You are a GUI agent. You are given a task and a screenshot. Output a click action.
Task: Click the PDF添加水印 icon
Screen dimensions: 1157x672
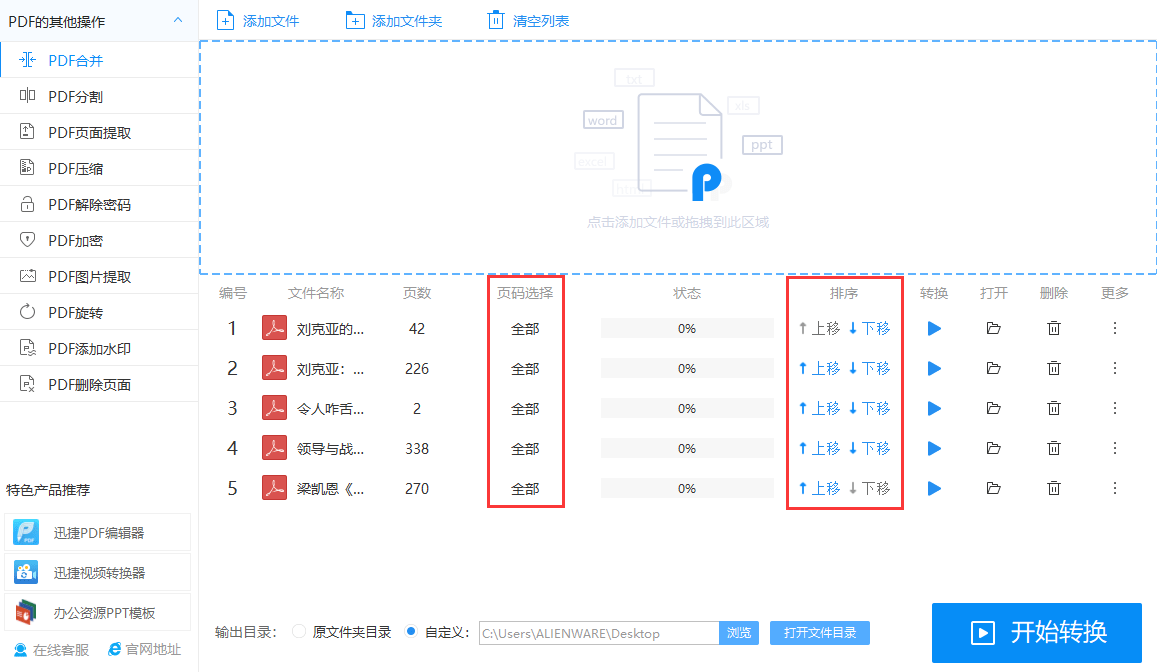[27, 348]
